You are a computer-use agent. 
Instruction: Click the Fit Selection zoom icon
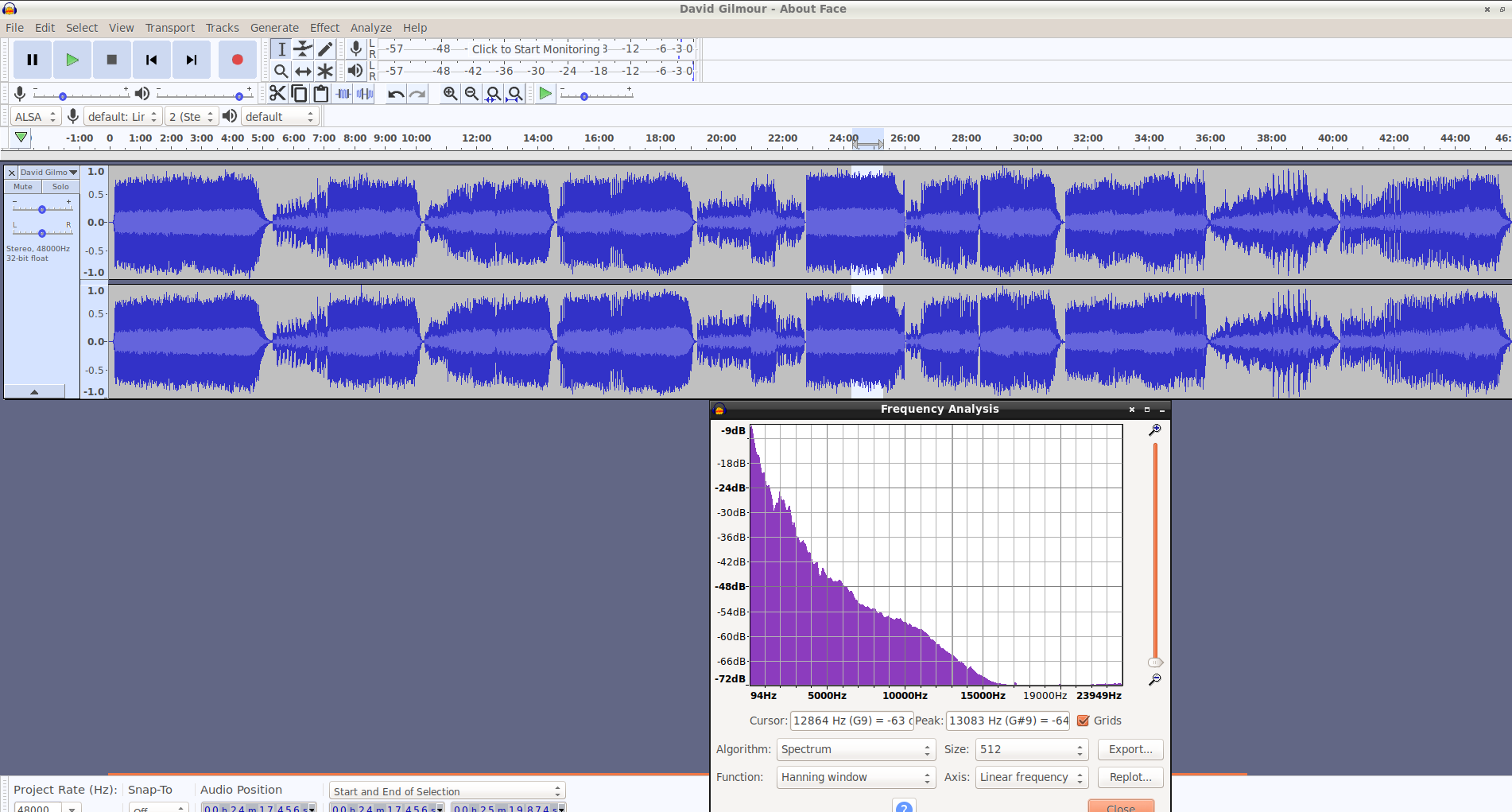click(x=493, y=94)
